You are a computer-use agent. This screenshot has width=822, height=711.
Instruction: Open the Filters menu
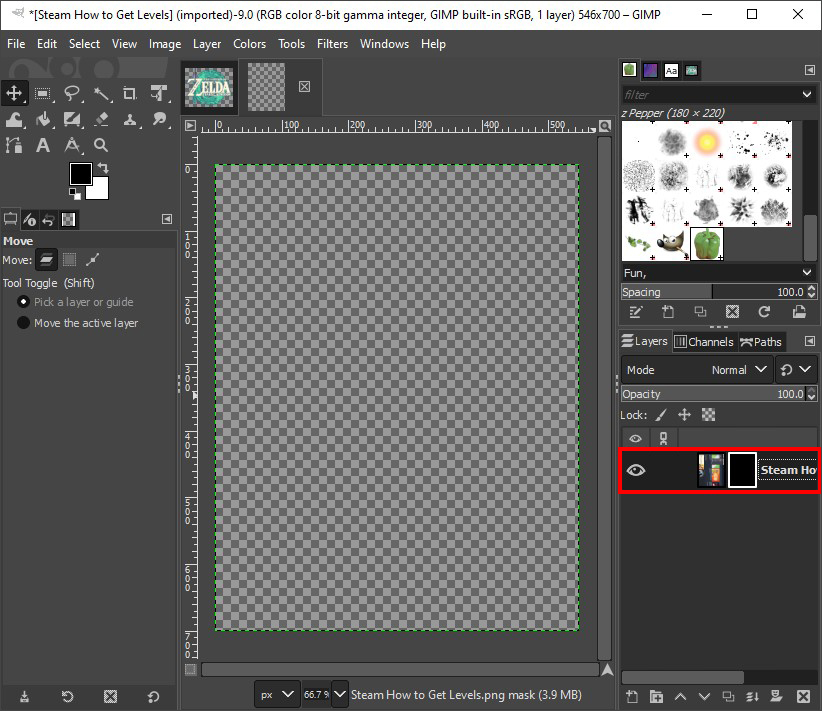332,44
